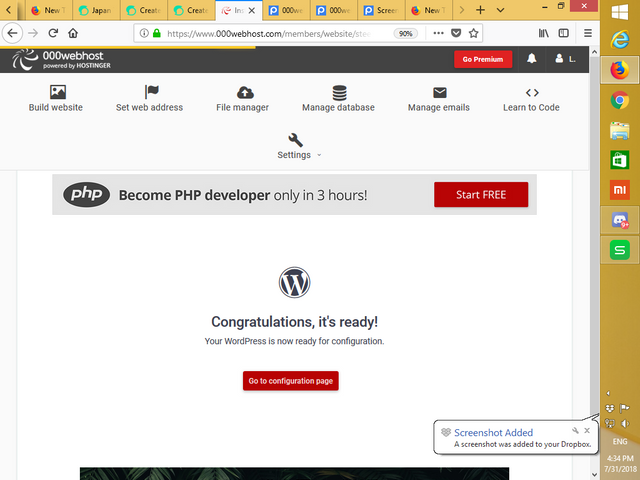The height and width of the screenshot is (480, 640).
Task: List all tabs dropdown arrow
Action: tap(500, 10)
